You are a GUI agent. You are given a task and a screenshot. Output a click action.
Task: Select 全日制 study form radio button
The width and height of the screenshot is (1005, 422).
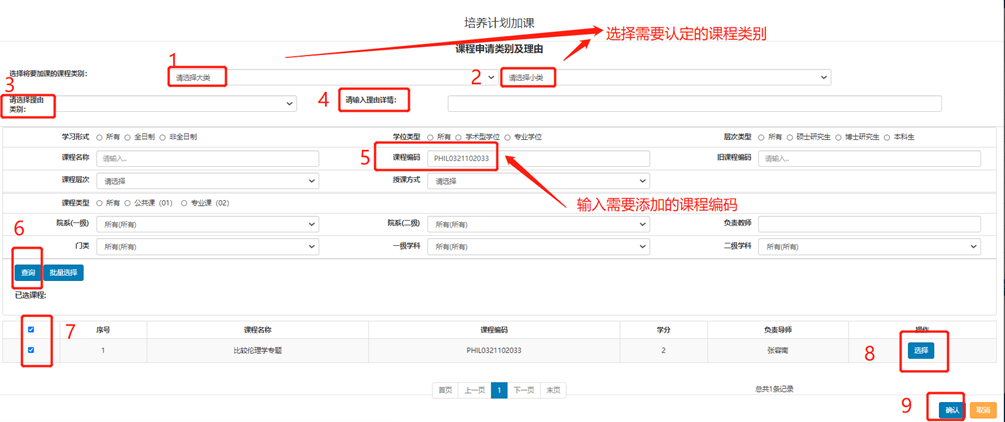128,137
